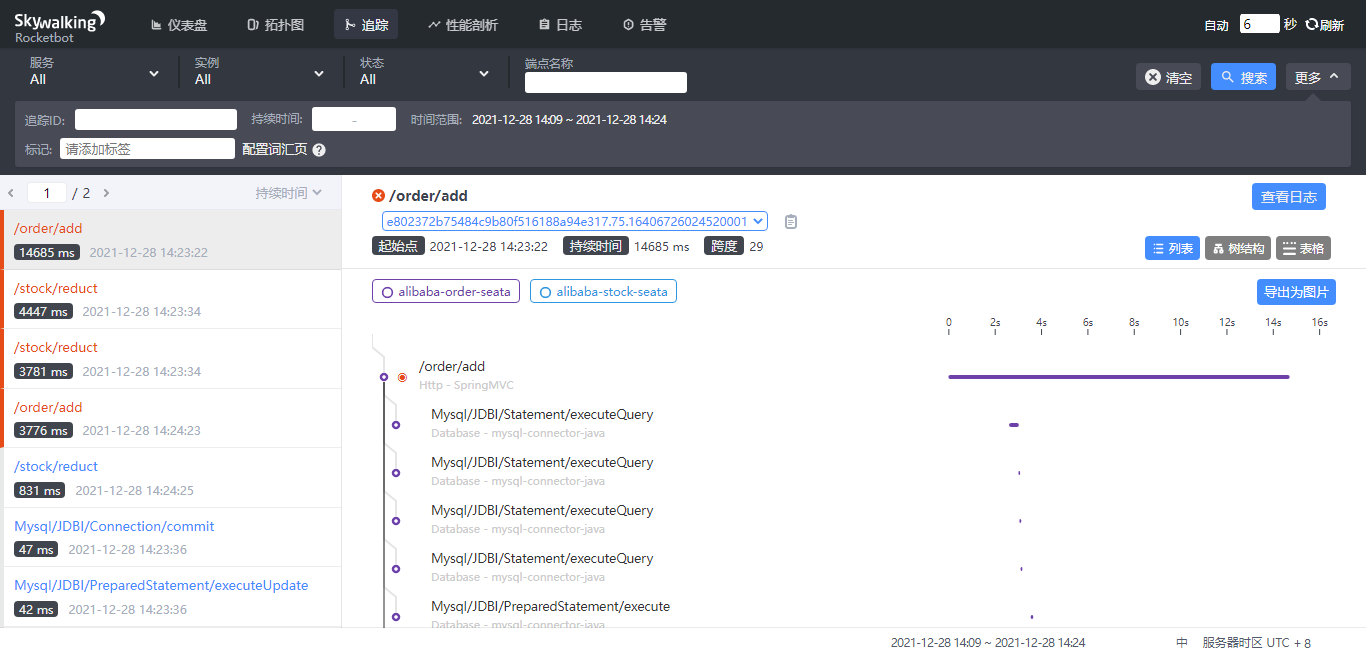Screen dimensions: 1366x657
Task: Expand the 实例 instance dropdown
Action: point(260,71)
